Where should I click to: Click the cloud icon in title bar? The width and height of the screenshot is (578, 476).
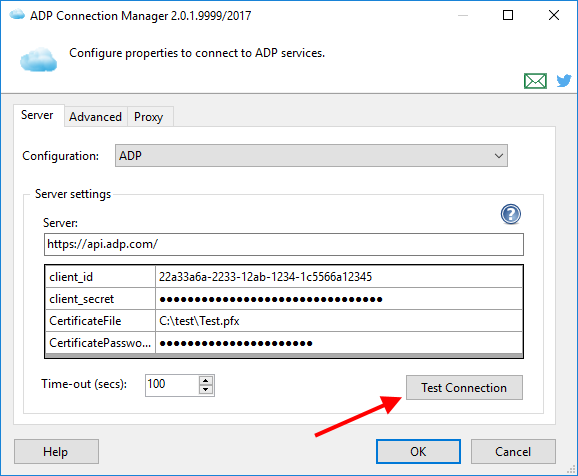coord(17,15)
